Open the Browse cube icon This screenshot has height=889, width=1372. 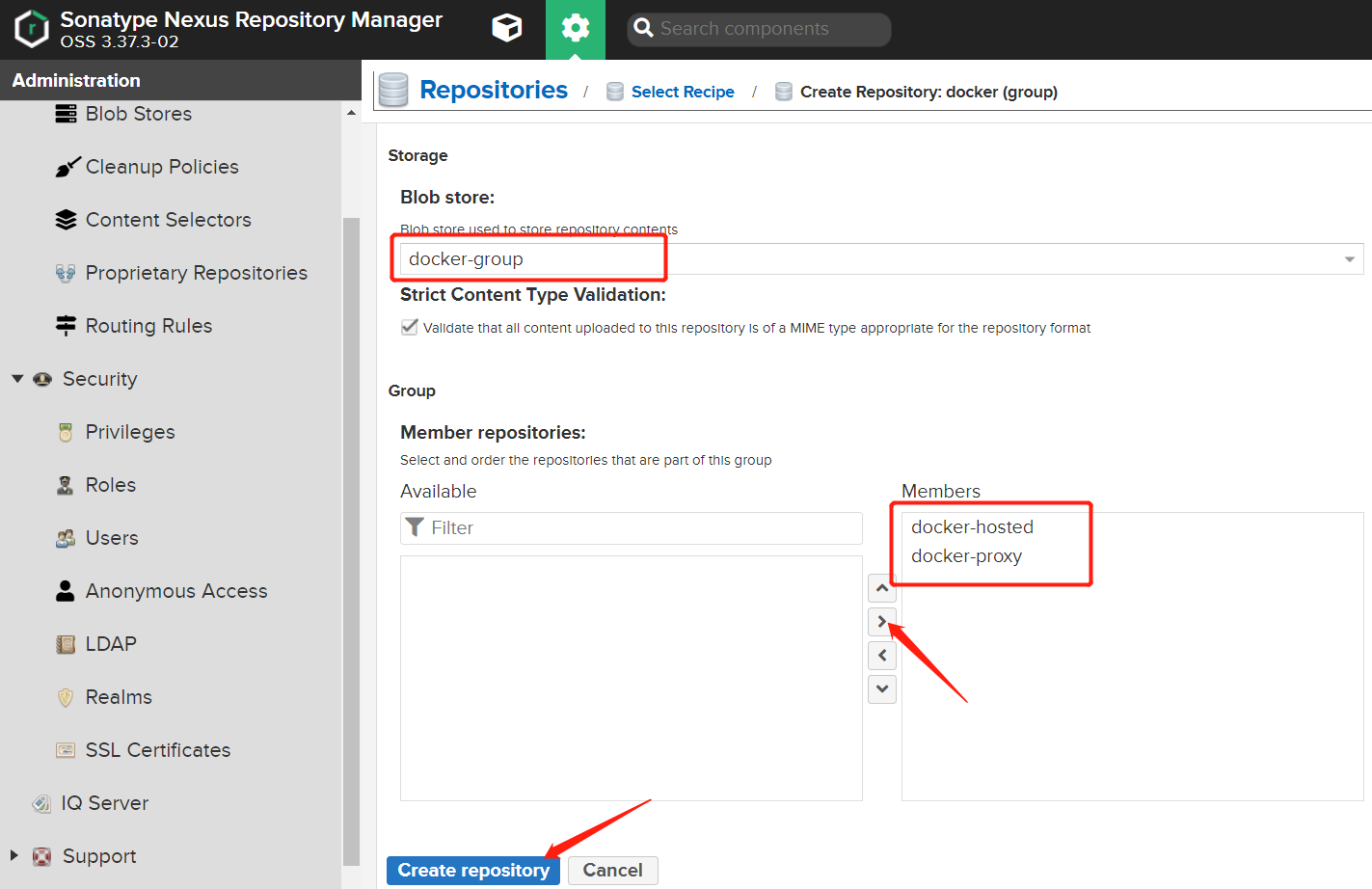point(507,28)
